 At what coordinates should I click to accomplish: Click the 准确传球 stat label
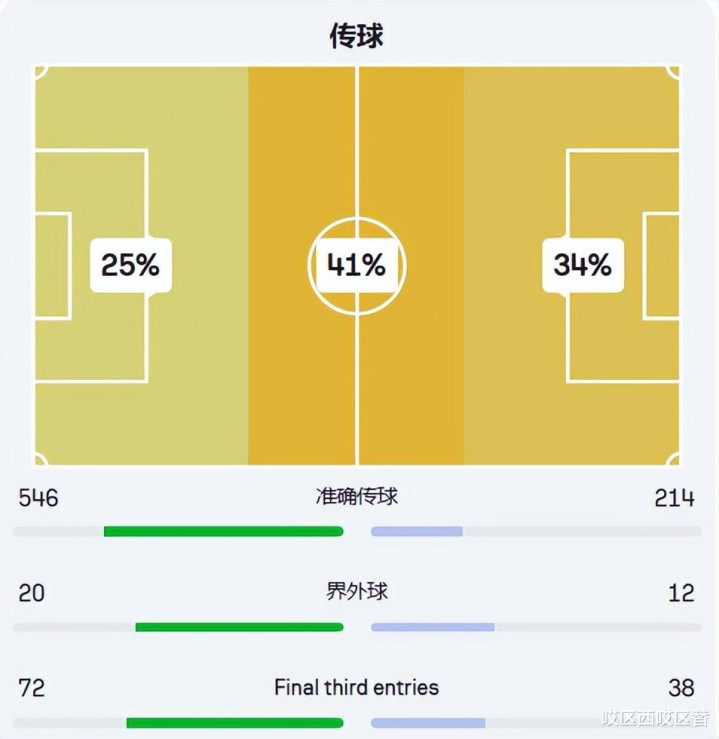357,497
